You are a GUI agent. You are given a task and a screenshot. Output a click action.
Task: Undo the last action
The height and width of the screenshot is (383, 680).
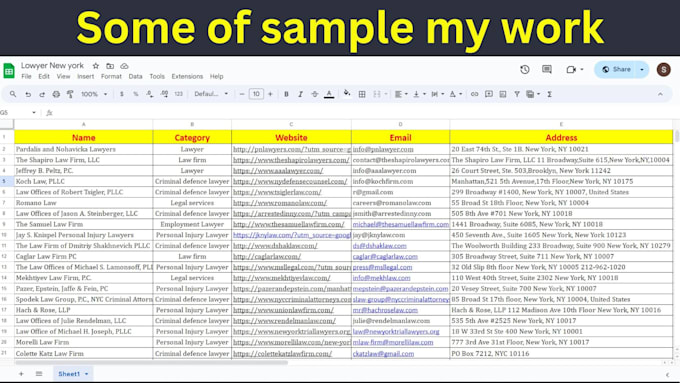point(28,94)
